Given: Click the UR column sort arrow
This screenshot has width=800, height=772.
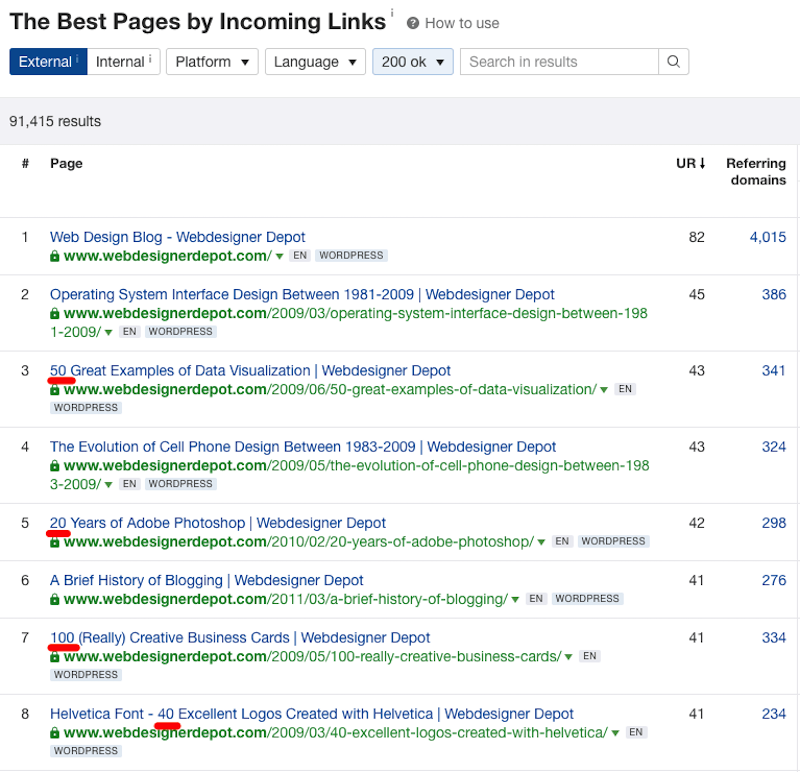Looking at the screenshot, I should [703, 163].
